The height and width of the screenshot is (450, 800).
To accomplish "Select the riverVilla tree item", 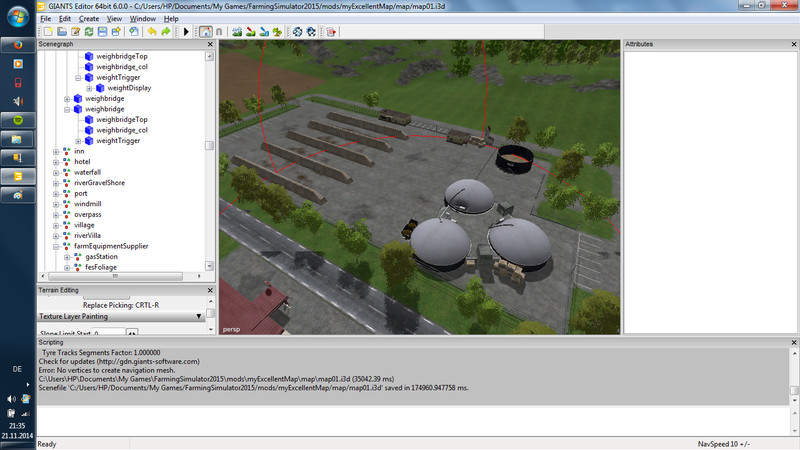I will (x=87, y=236).
